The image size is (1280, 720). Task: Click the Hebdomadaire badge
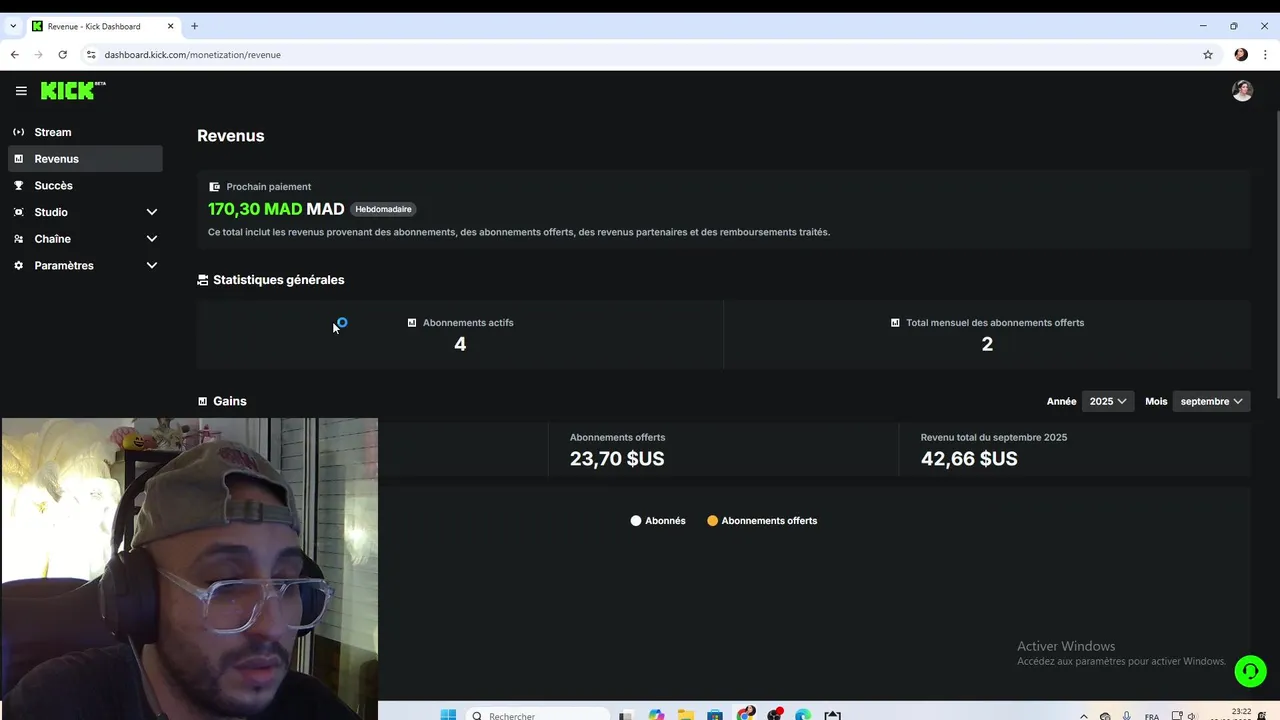384,210
